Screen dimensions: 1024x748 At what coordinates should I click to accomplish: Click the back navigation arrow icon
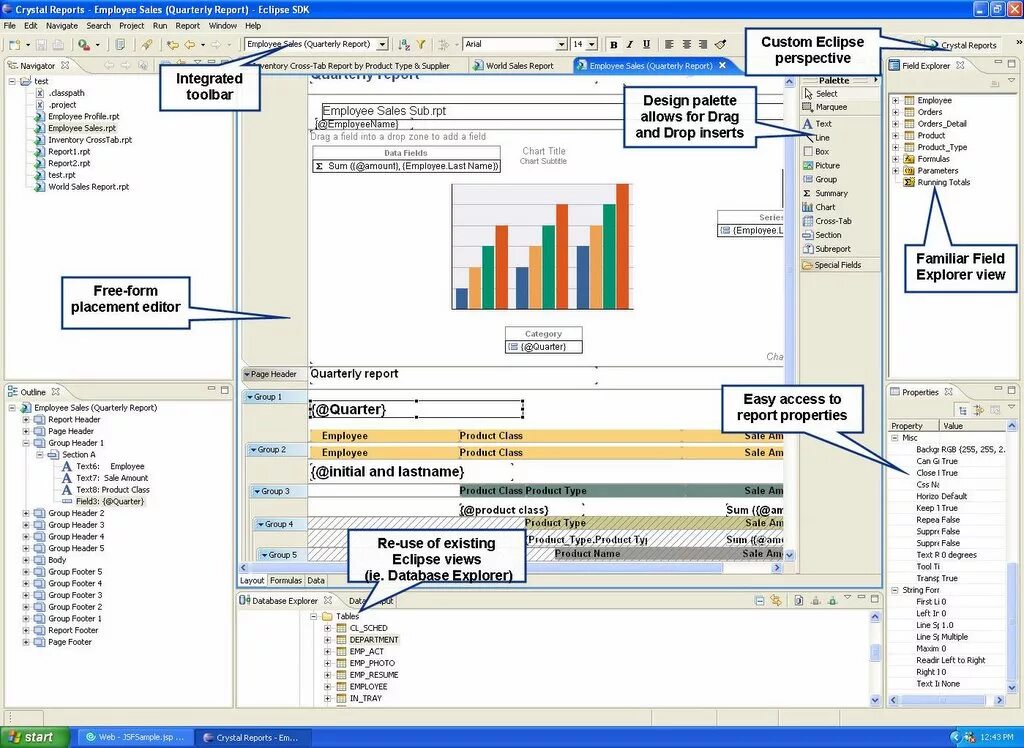click(190, 44)
